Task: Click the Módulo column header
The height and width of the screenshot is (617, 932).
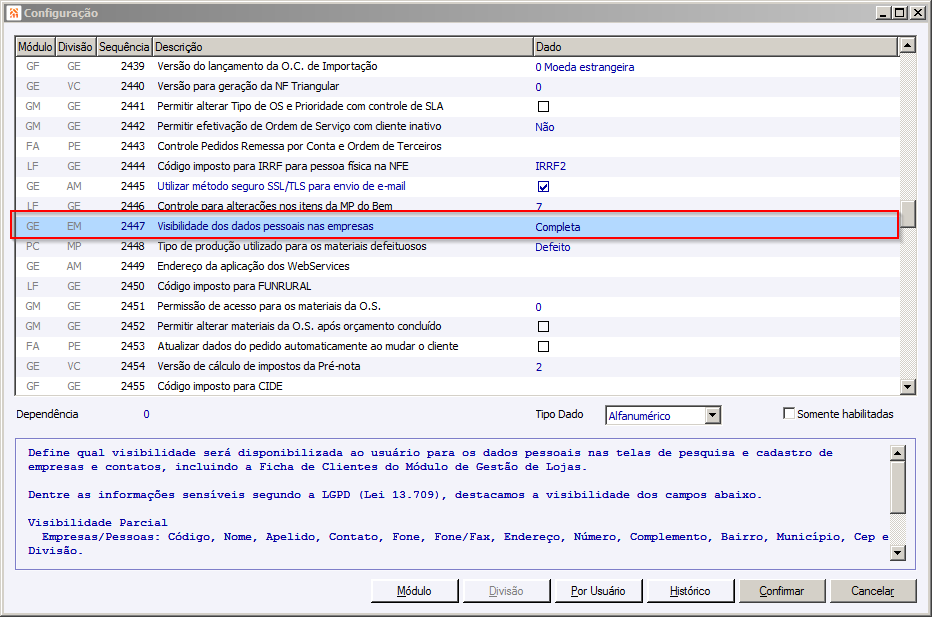Action: (35, 46)
